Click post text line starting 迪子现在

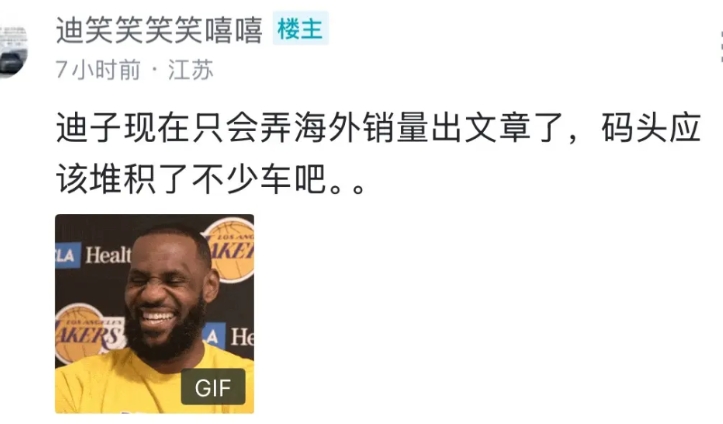[x=378, y=128]
